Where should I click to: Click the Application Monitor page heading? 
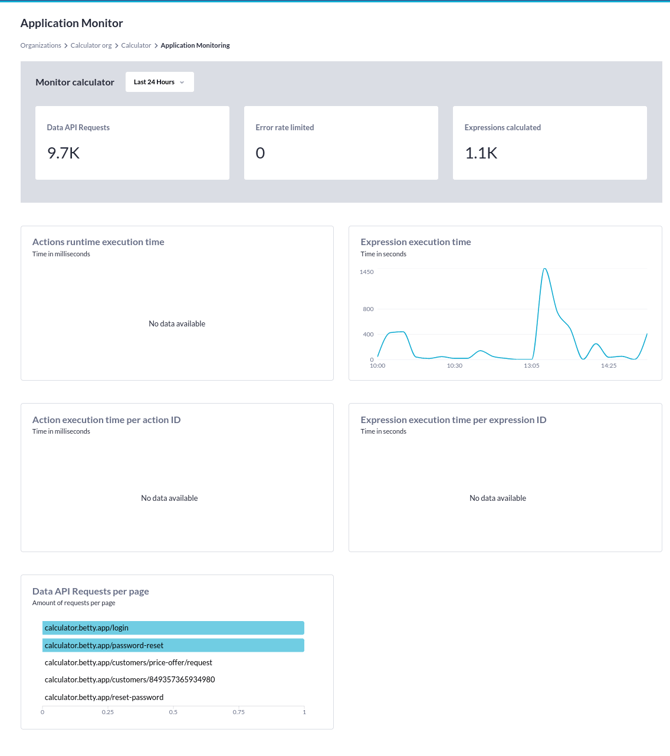tap(72, 23)
